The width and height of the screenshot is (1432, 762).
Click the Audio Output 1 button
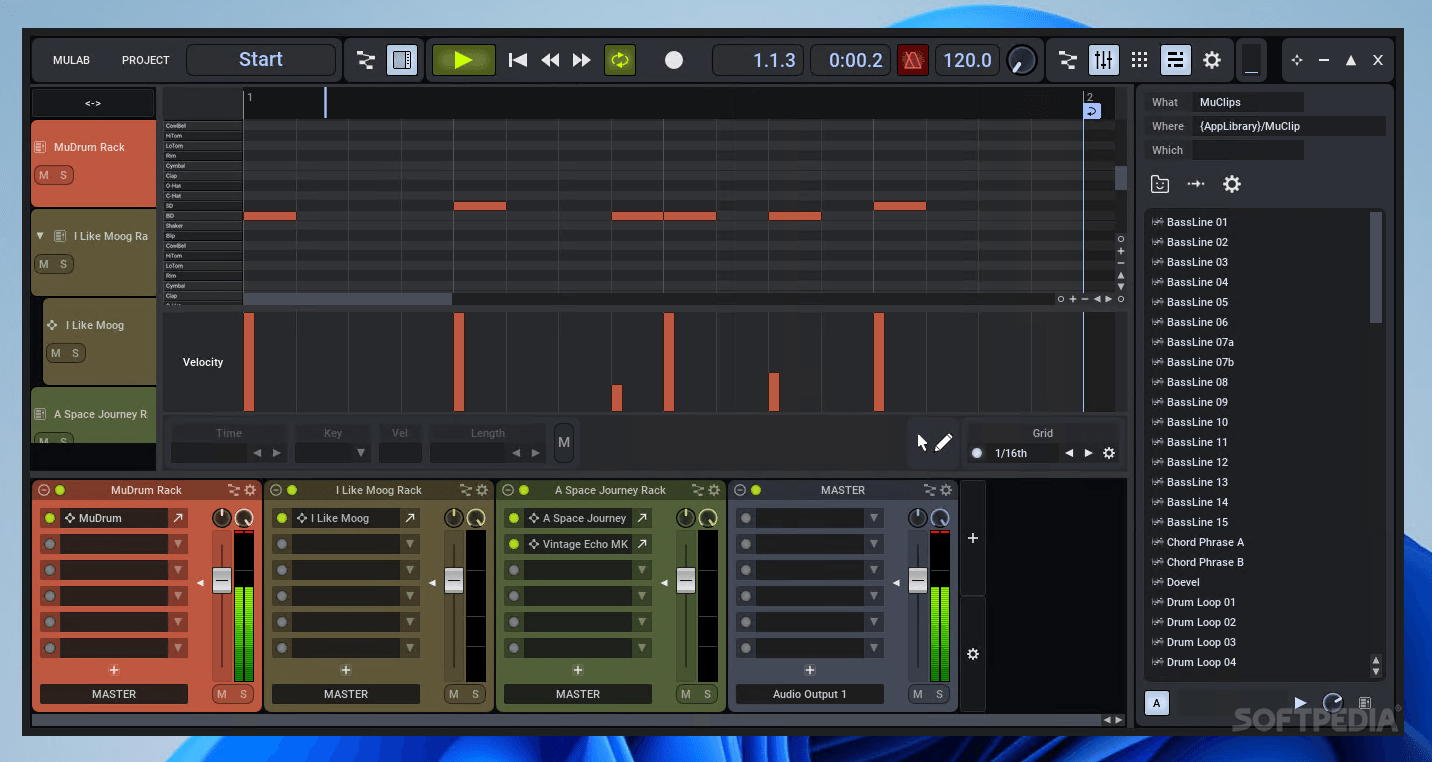pos(810,694)
